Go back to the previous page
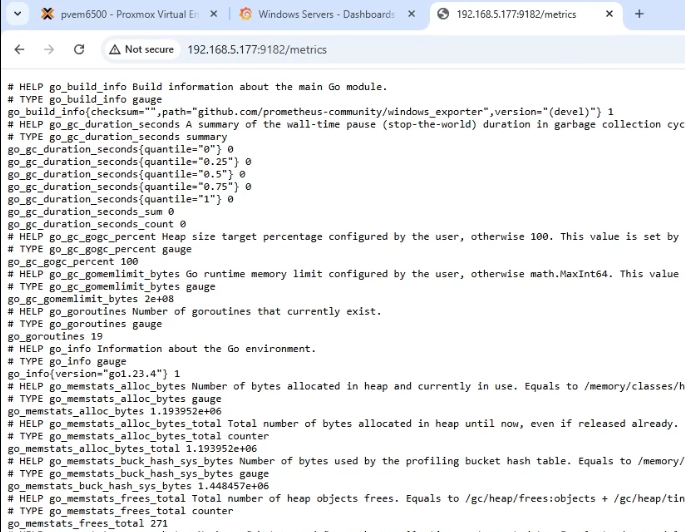 17,49
